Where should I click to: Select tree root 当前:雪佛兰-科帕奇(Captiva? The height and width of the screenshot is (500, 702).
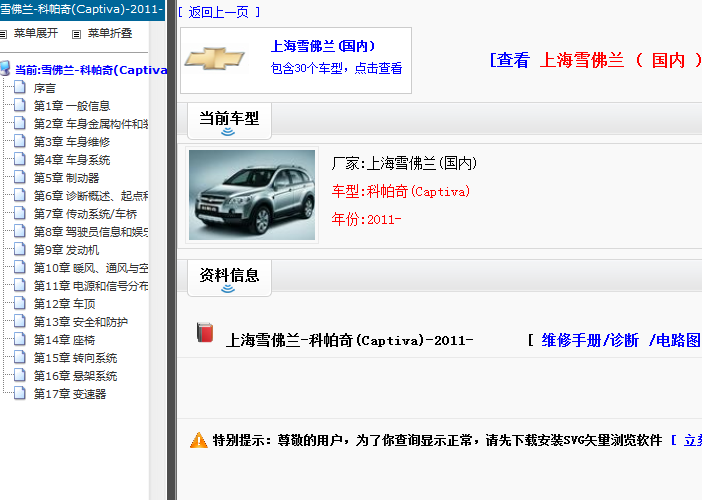pyautogui.click(x=91, y=70)
